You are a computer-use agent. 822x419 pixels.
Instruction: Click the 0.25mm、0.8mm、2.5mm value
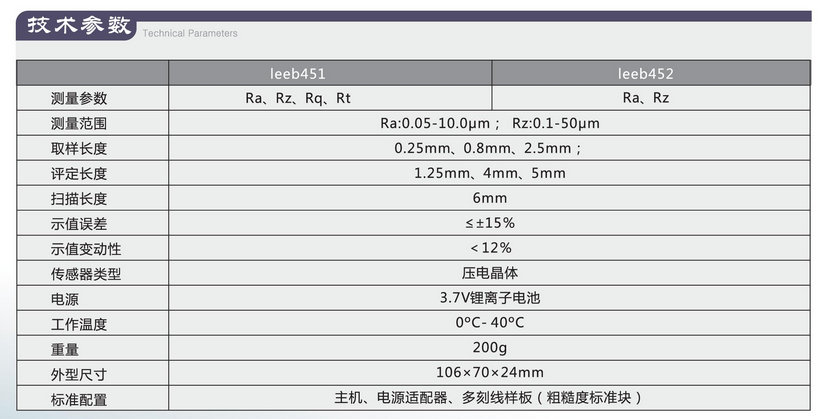[488, 148]
